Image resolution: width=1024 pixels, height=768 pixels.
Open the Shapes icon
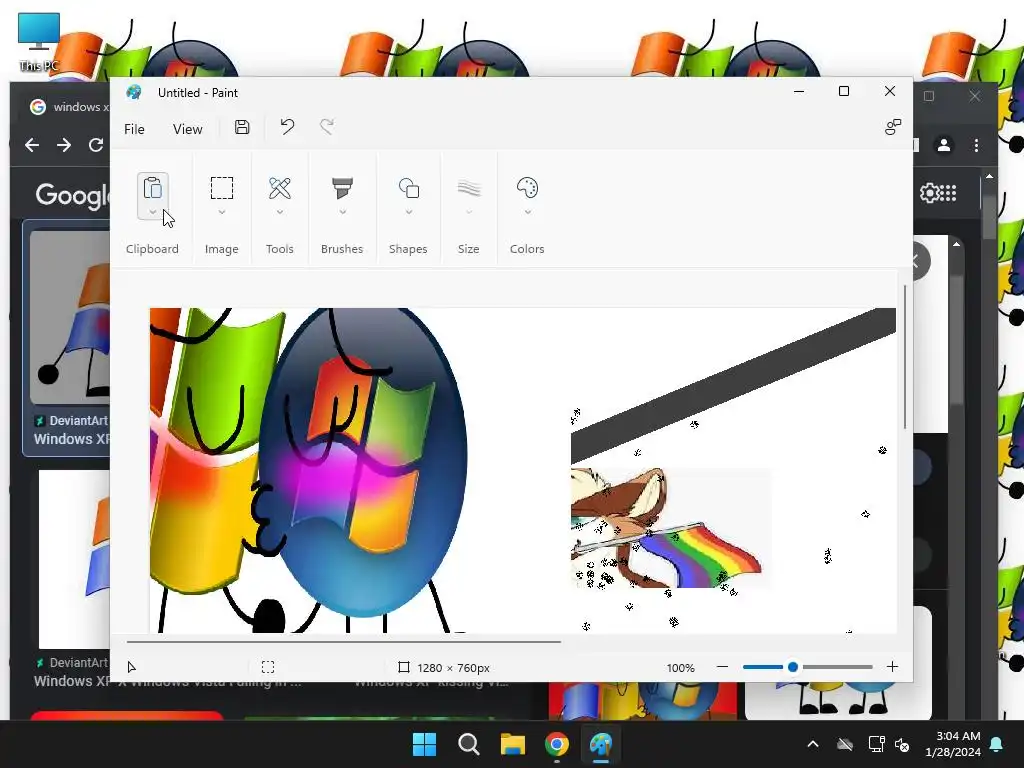[x=409, y=188]
